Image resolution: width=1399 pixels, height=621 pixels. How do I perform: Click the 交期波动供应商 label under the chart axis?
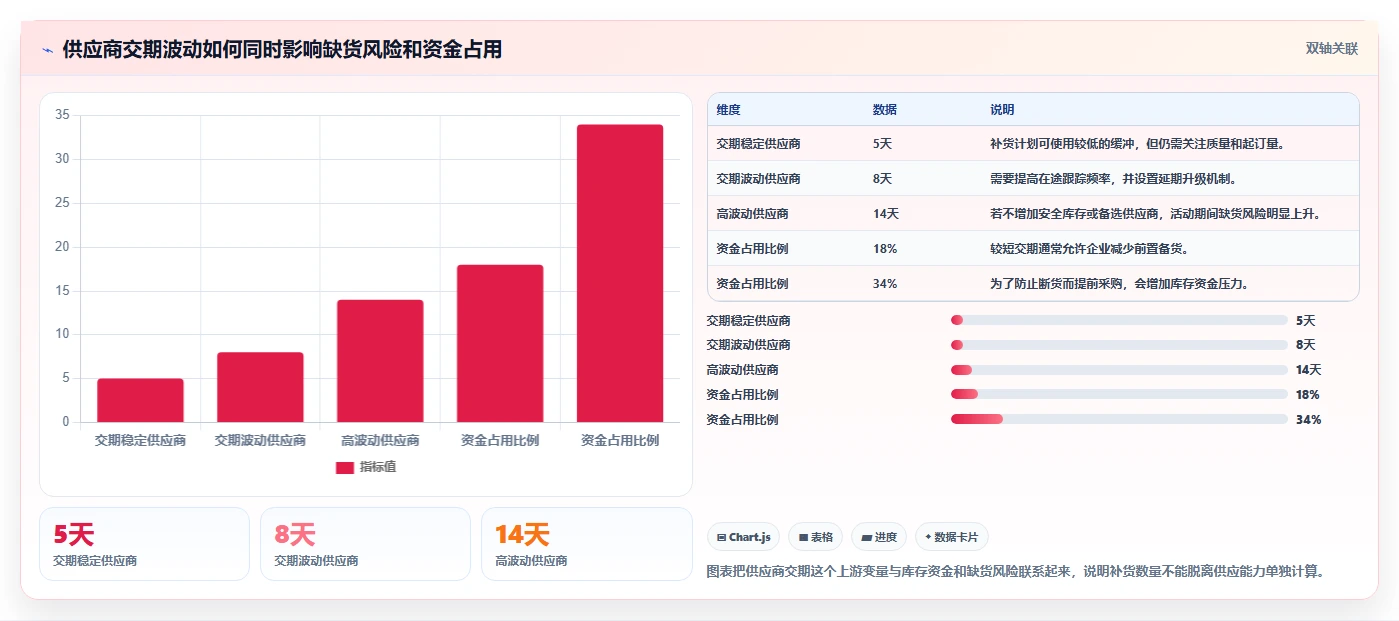click(260, 440)
